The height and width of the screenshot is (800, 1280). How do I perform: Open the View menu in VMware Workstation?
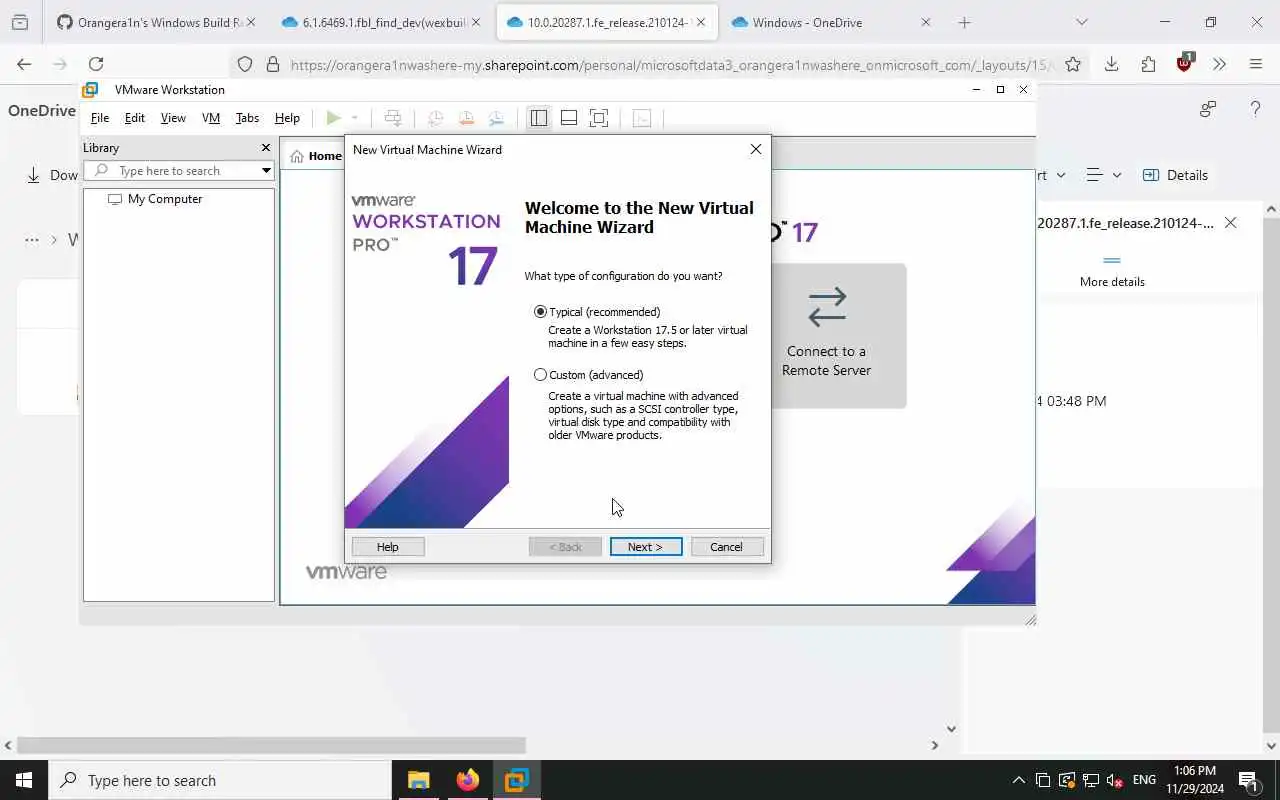click(x=173, y=118)
